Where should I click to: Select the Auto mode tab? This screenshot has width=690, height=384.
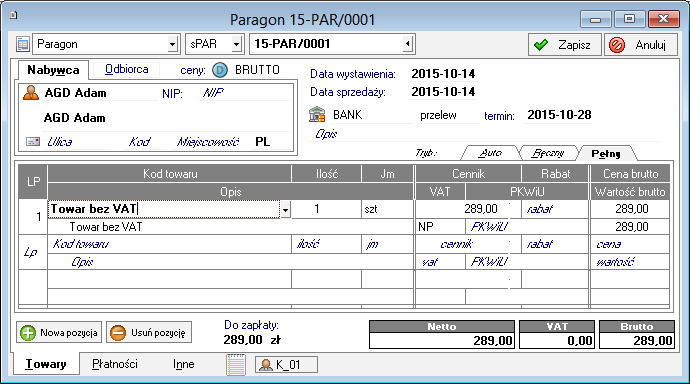tap(490, 153)
